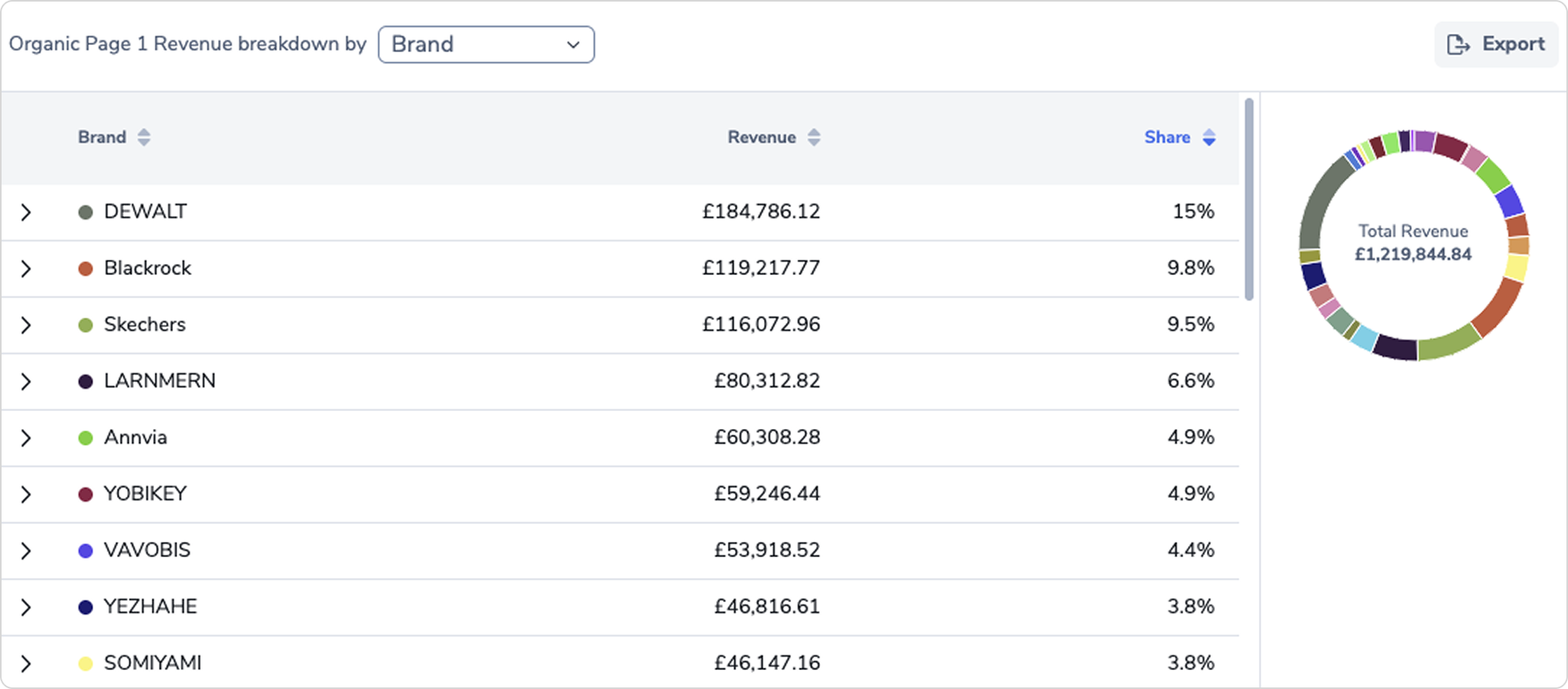
Task: Click Skechers olive green color dot
Action: tap(85, 325)
